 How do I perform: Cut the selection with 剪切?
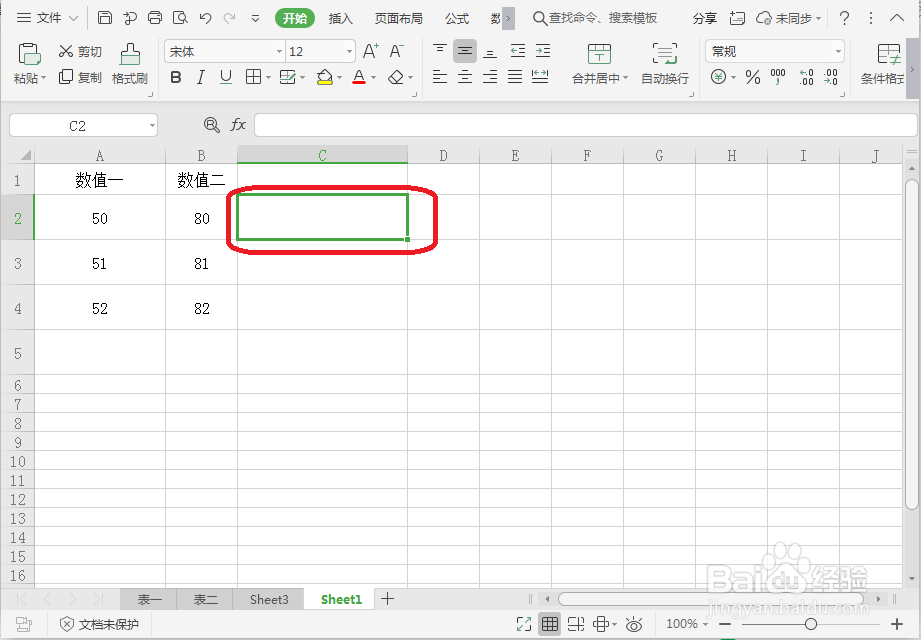(80, 52)
